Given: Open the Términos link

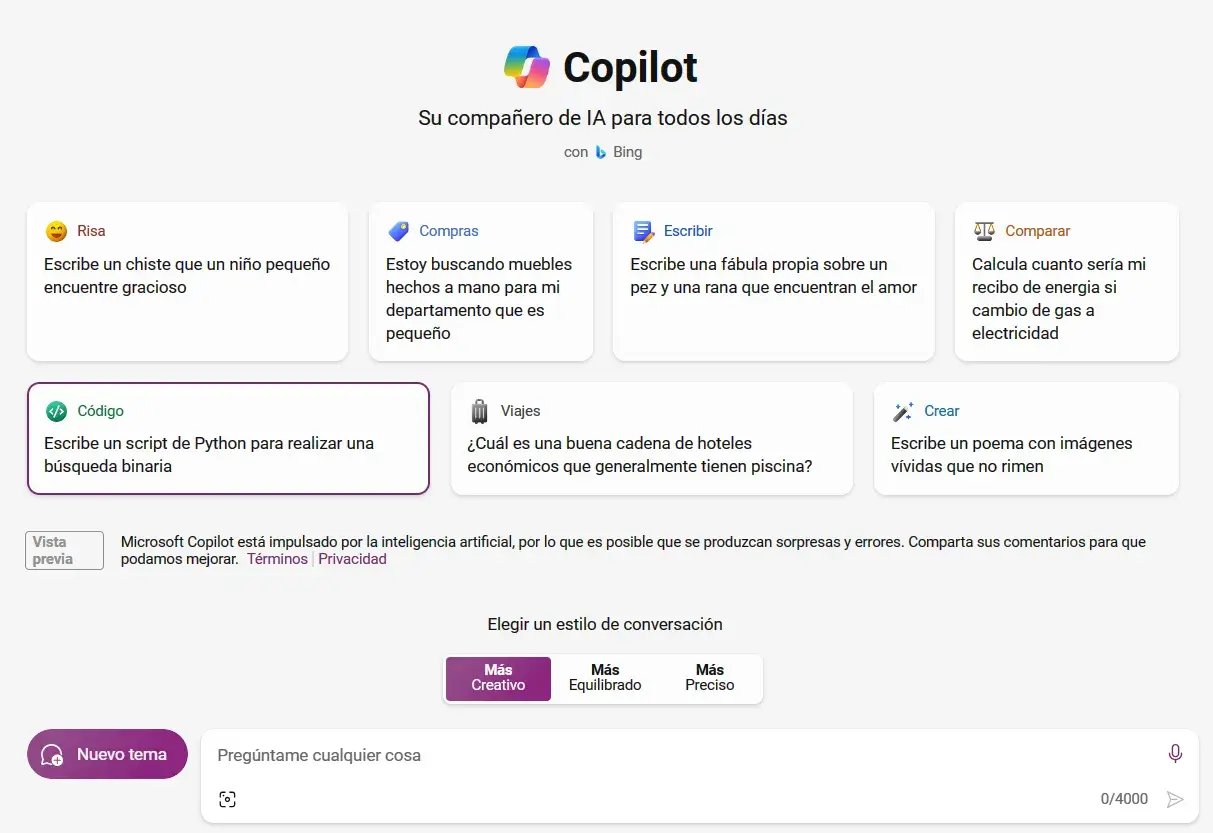Looking at the screenshot, I should (277, 559).
